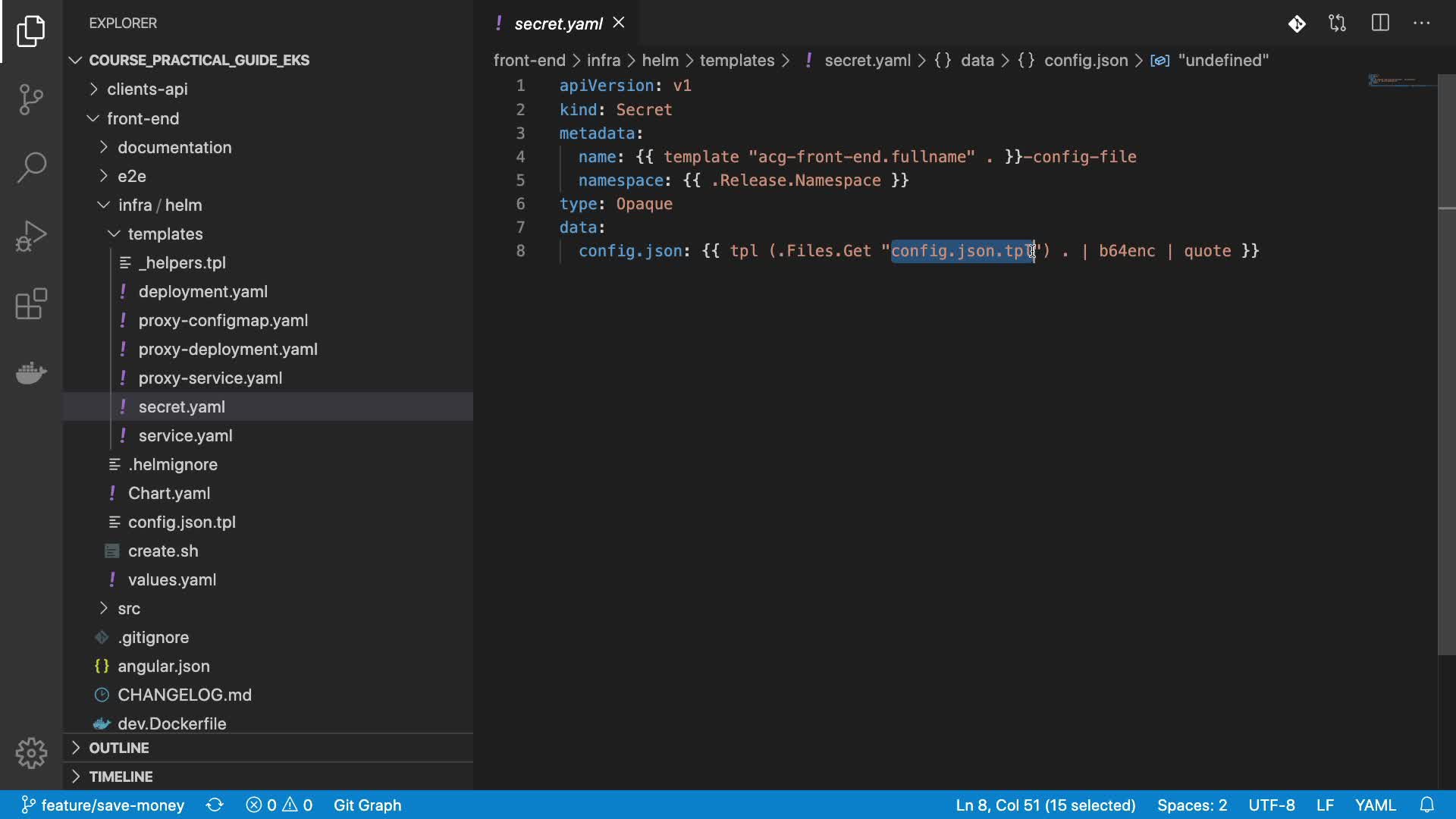The height and width of the screenshot is (819, 1456).
Task: Expand the TIMELINE section
Action: pos(121,777)
